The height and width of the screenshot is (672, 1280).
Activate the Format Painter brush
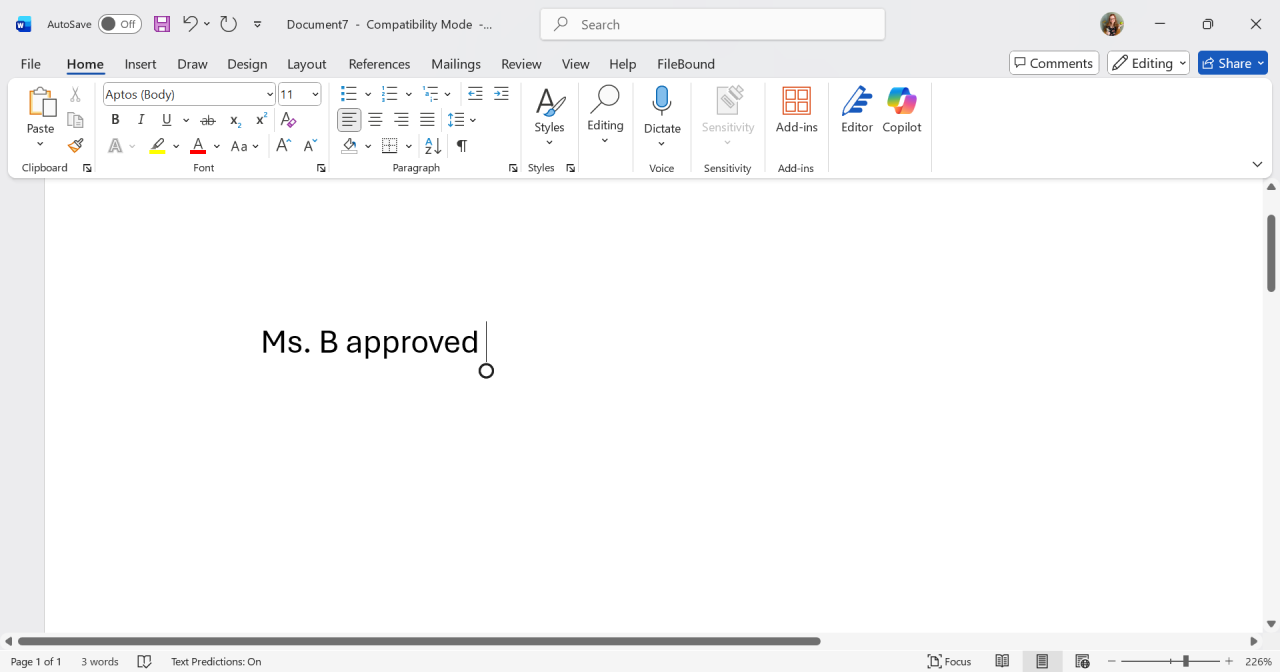[75, 146]
